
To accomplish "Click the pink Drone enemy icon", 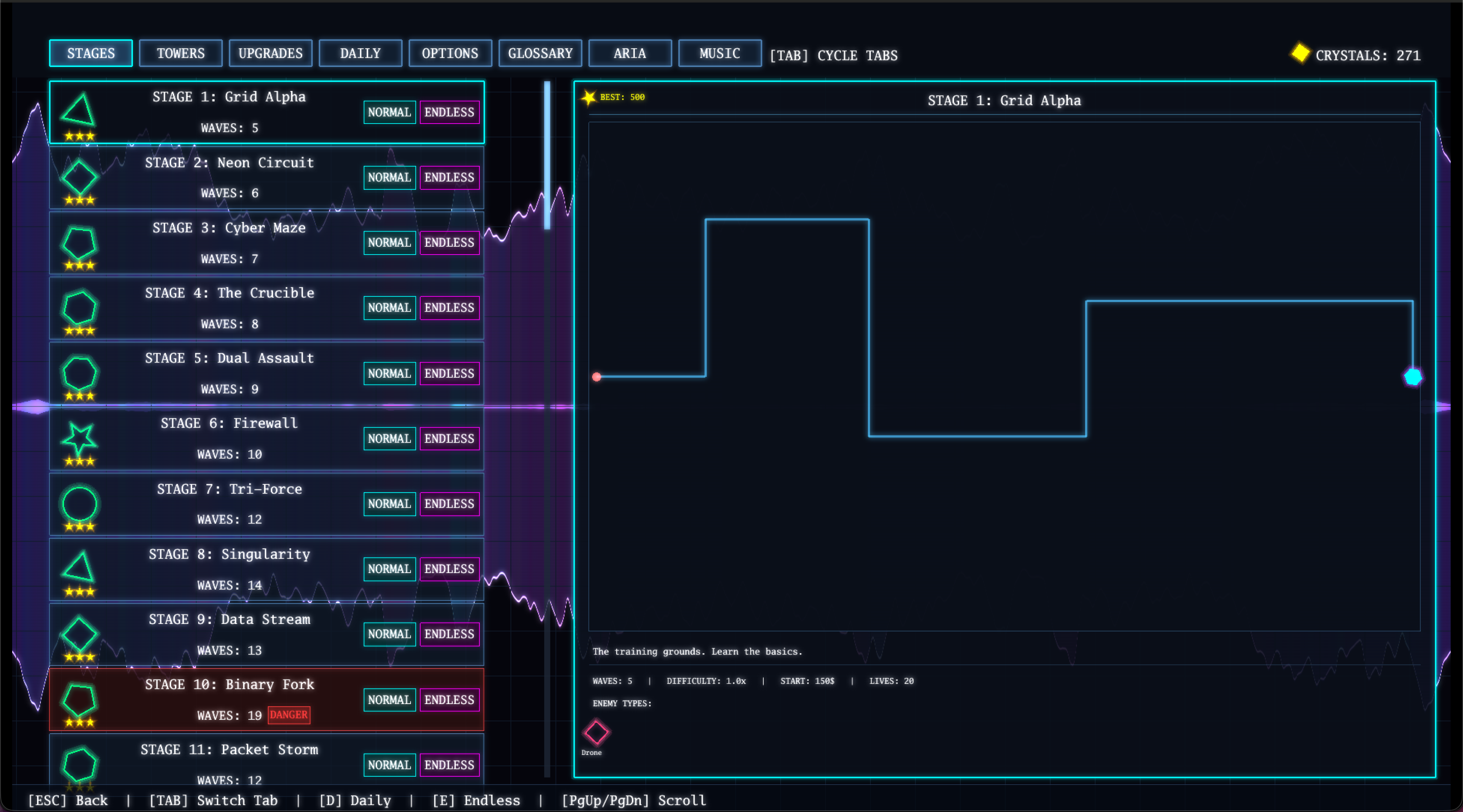I will pos(596,732).
